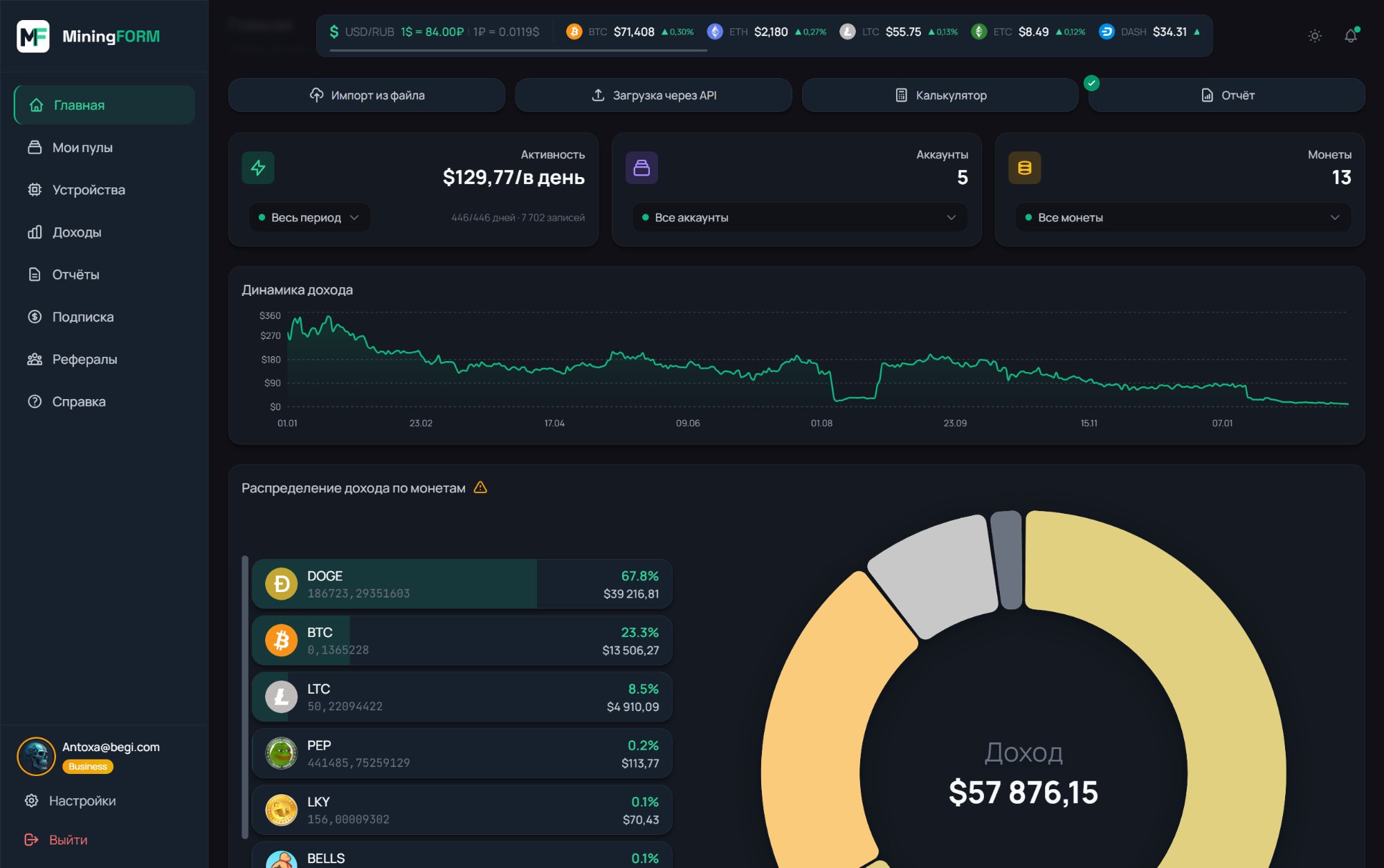Open Справка help section

coord(104,402)
